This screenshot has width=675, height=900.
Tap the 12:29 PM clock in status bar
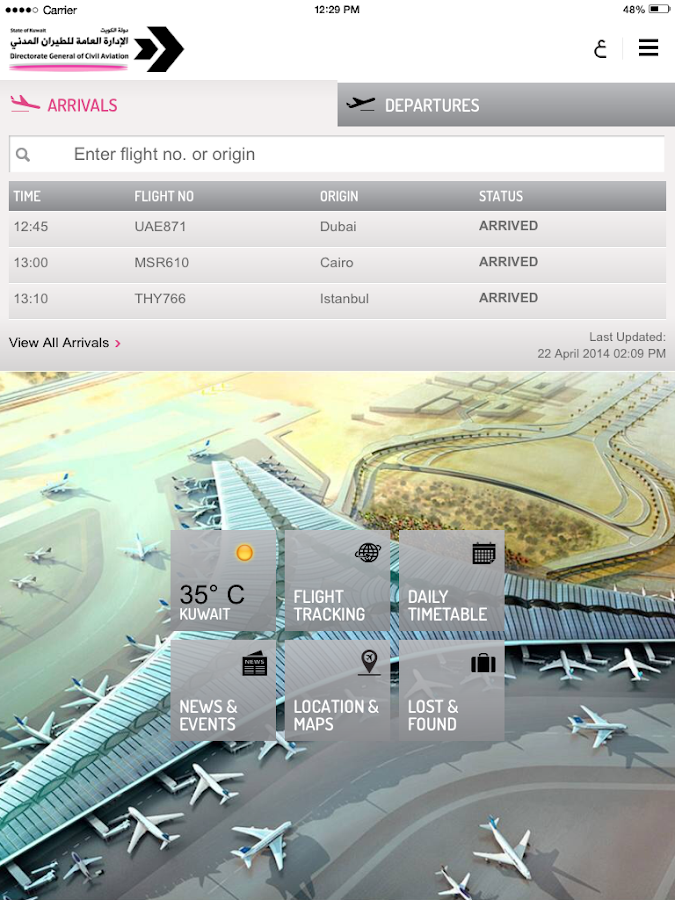337,10
